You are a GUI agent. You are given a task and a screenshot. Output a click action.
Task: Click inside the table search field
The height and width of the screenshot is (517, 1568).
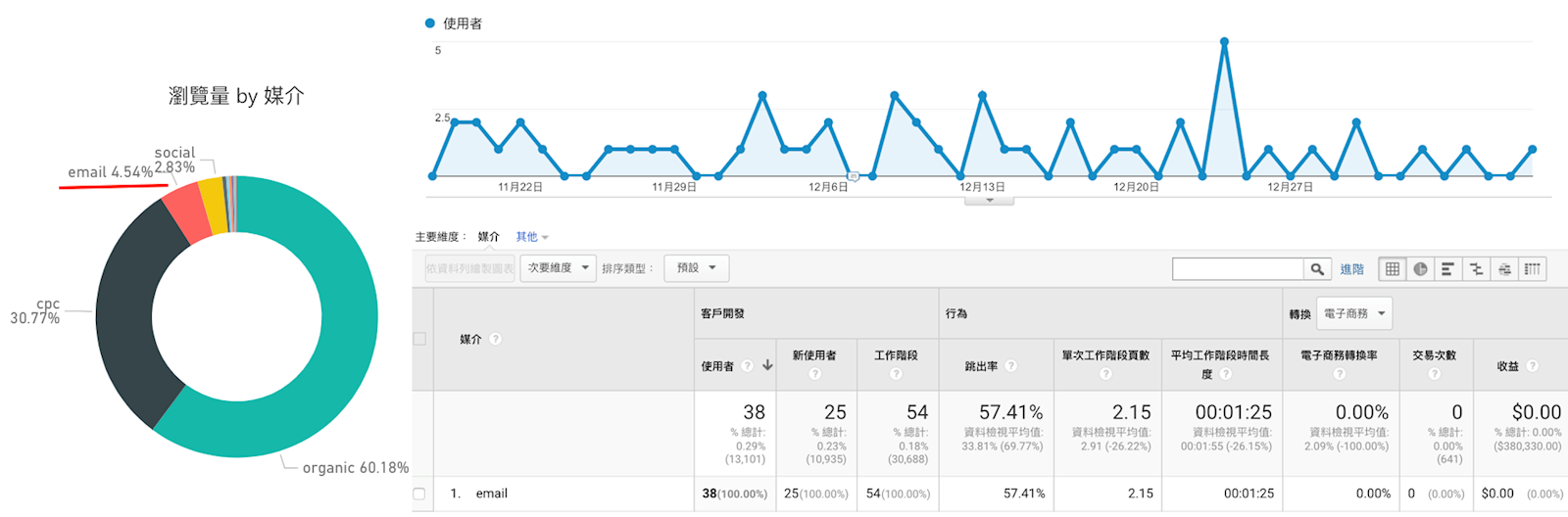(x=1237, y=269)
